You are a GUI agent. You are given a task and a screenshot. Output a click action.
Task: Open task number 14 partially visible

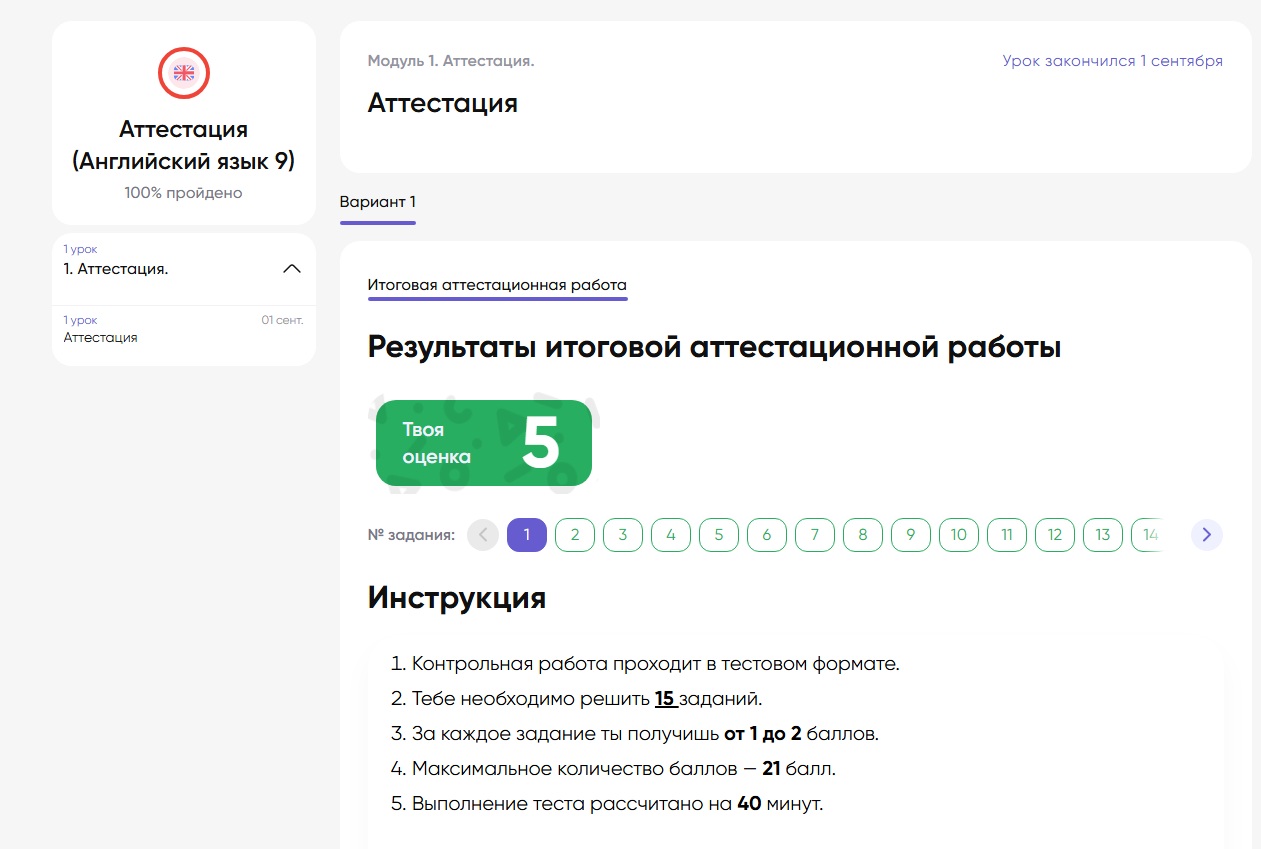(x=1150, y=535)
